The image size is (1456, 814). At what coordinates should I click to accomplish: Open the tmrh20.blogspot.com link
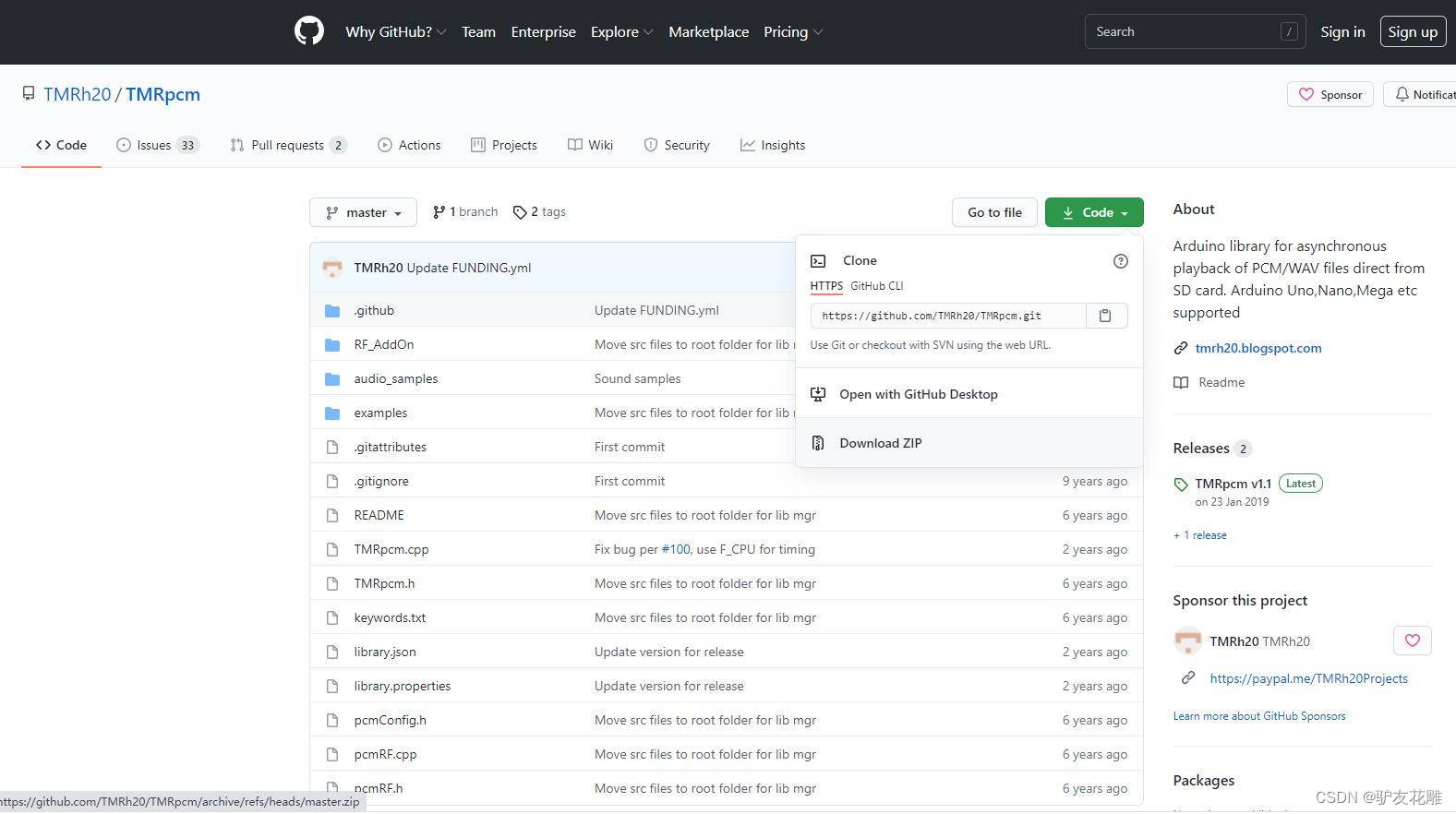pos(1258,348)
